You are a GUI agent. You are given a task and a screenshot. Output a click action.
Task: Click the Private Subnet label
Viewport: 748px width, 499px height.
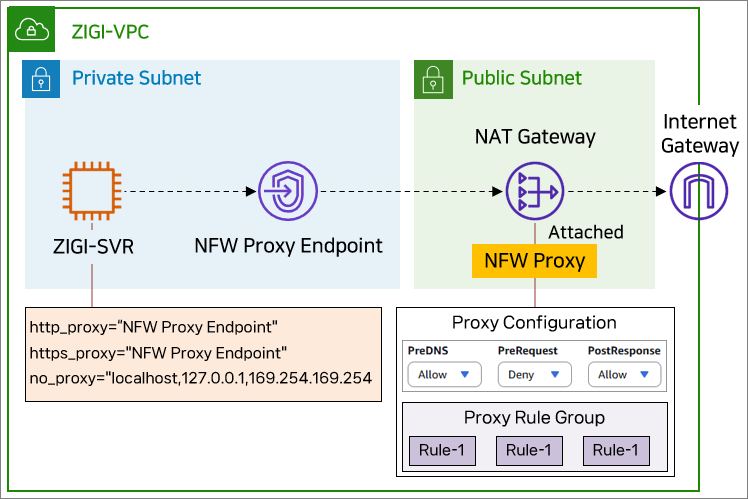coord(136,78)
